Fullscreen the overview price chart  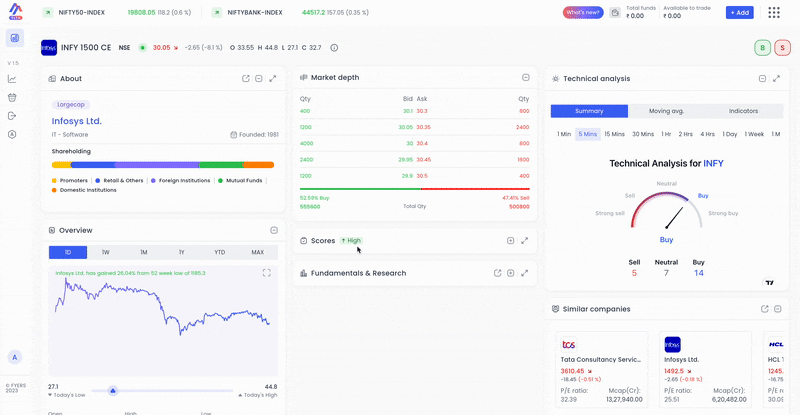[x=266, y=273]
